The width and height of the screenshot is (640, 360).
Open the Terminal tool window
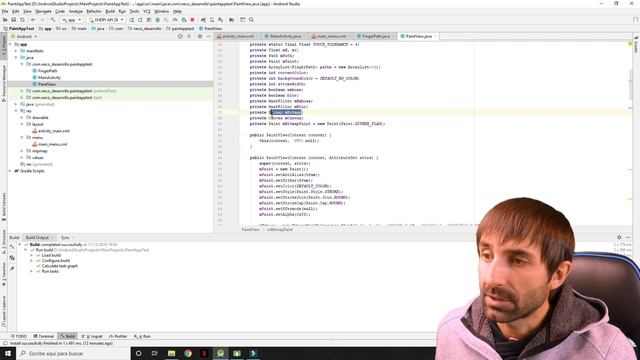click(44, 336)
